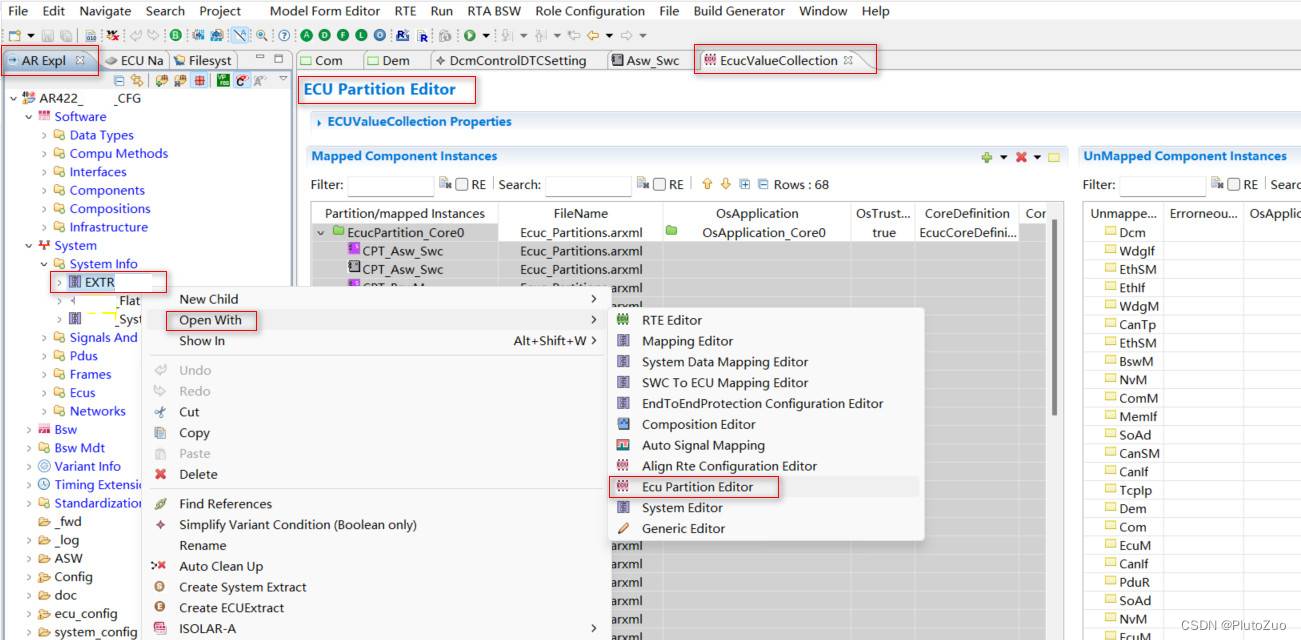Screen dimensions: 1301x640
Task: Click the red X delete icon
Action: point(1021,157)
